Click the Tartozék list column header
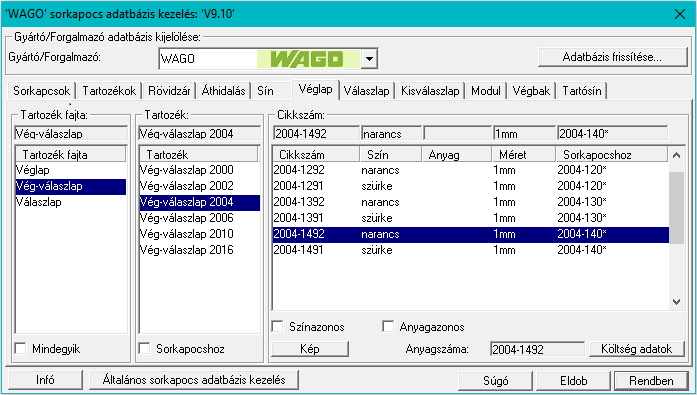The width and height of the screenshot is (697, 395). click(x=199, y=154)
